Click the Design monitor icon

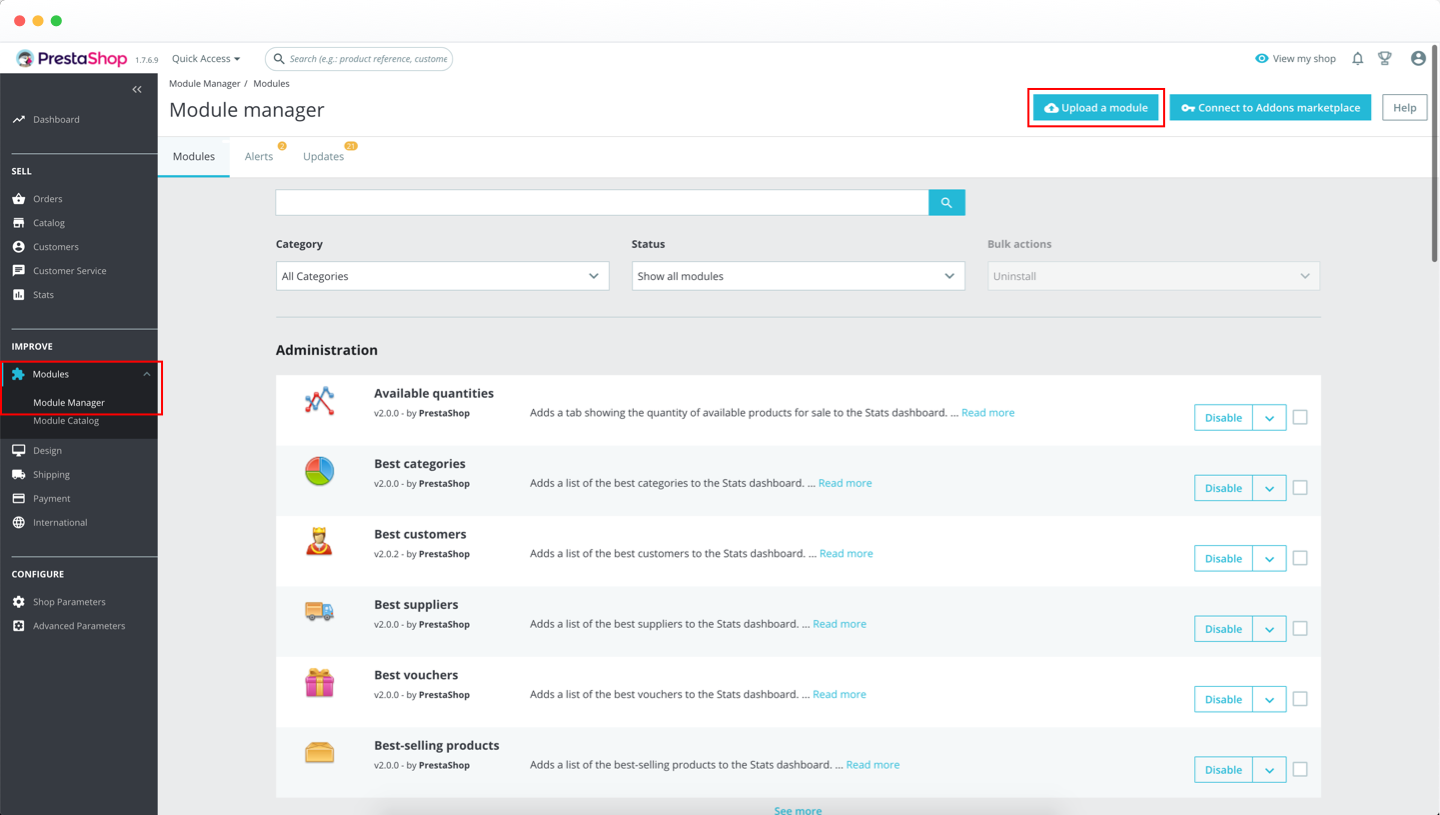tap(19, 451)
